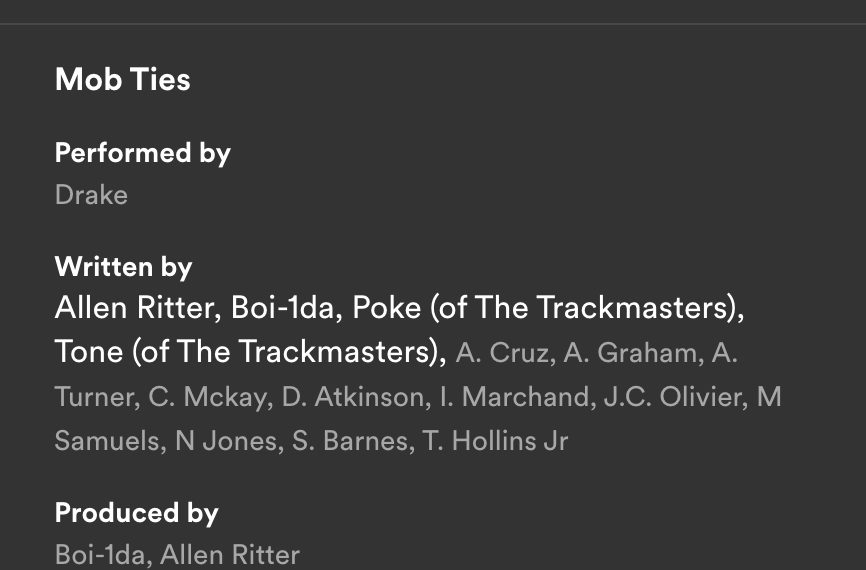The height and width of the screenshot is (570, 866).
Task: Click the Drake performer name
Action: pos(91,194)
